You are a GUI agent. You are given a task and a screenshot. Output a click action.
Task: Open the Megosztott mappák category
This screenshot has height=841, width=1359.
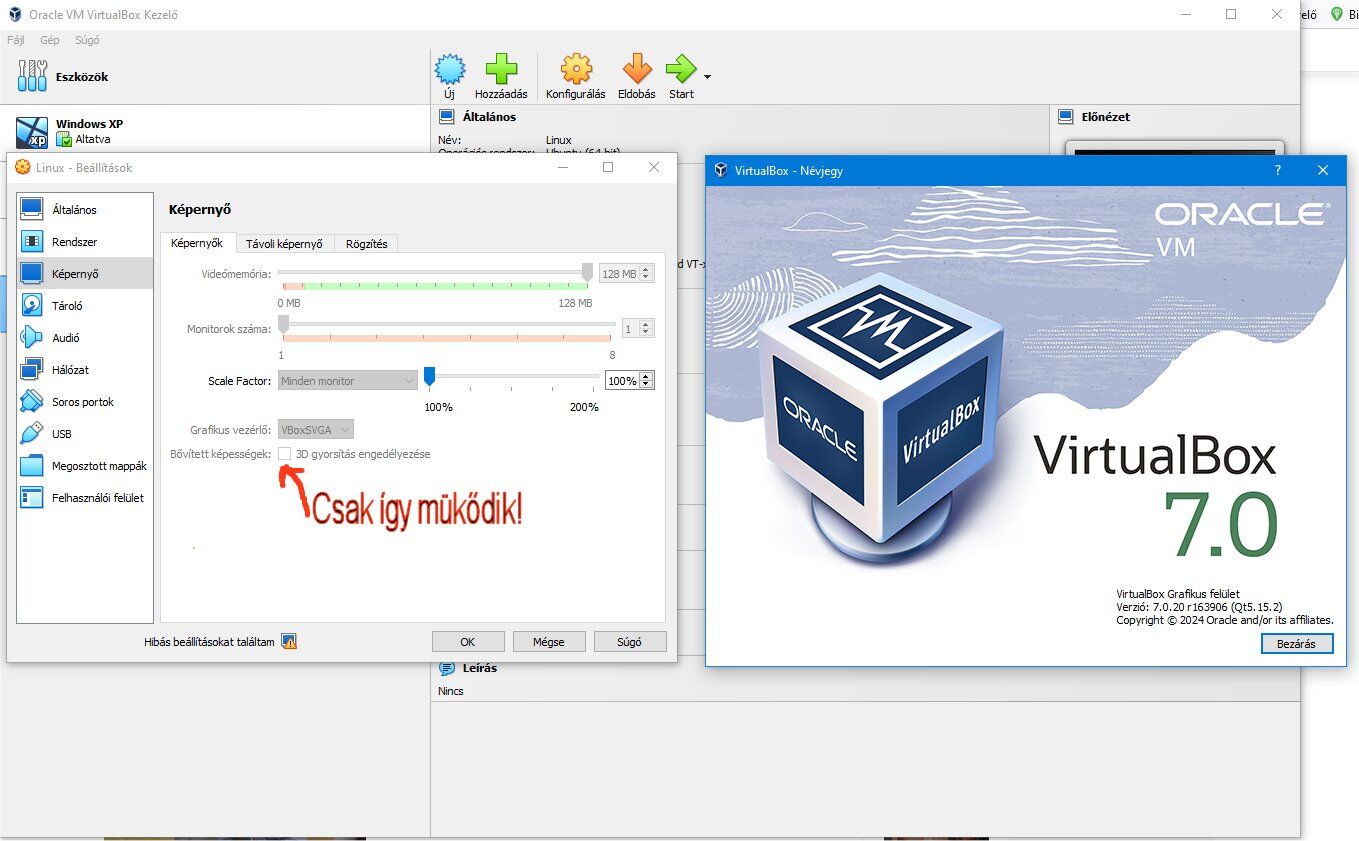[85, 466]
